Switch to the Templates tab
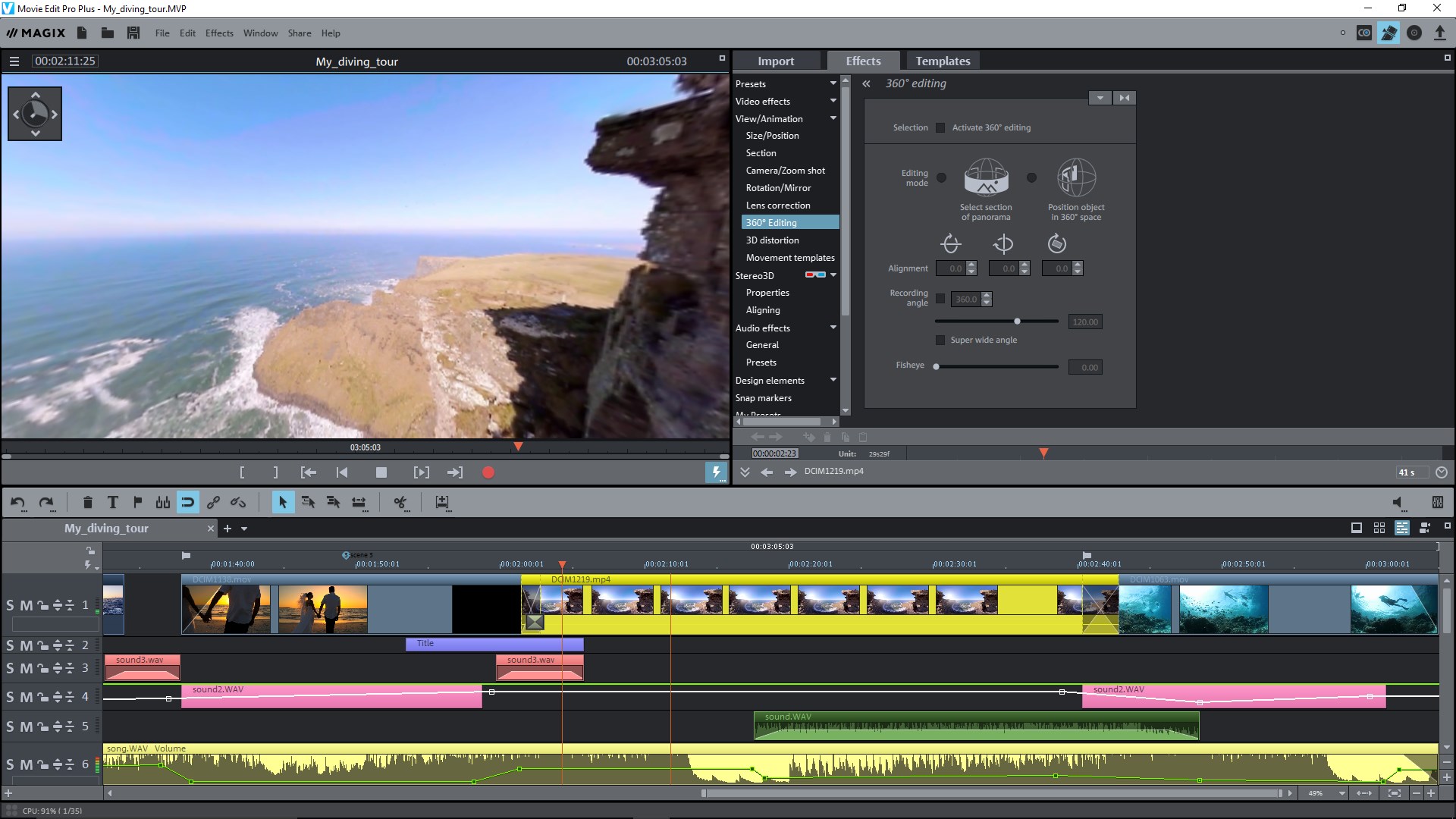The image size is (1456, 819). (x=943, y=61)
